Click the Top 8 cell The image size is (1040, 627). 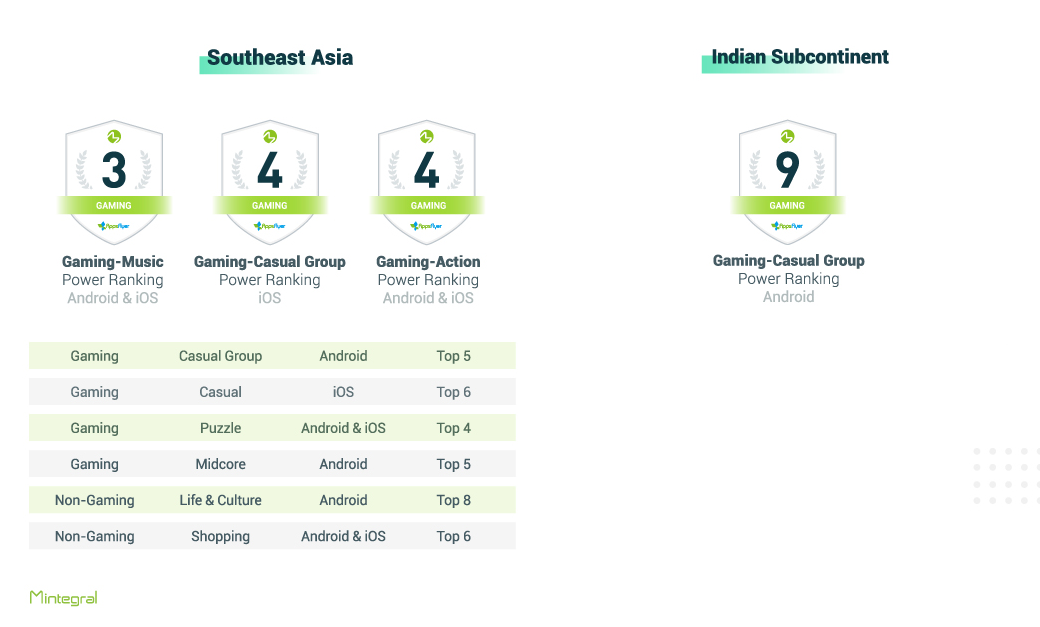coord(454,500)
